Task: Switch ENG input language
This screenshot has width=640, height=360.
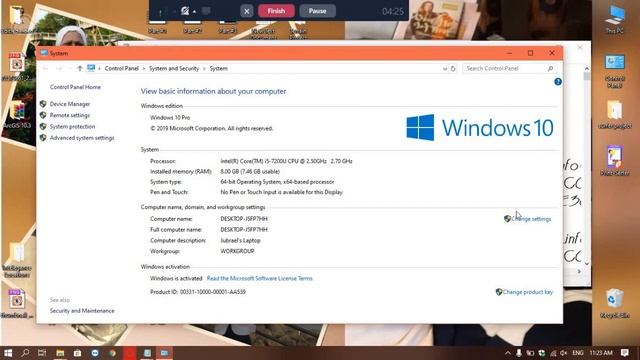Action: click(x=578, y=353)
